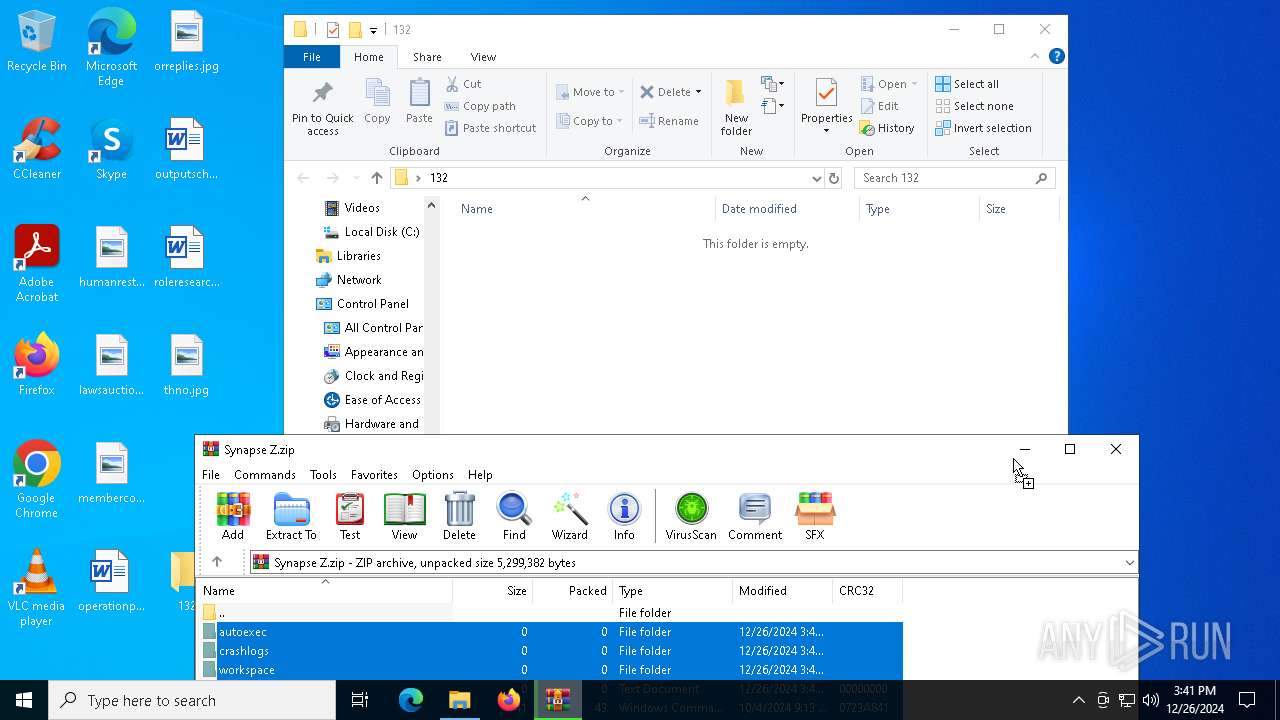Click Edit in the Open group
This screenshot has width=1280, height=720.
[x=879, y=106]
